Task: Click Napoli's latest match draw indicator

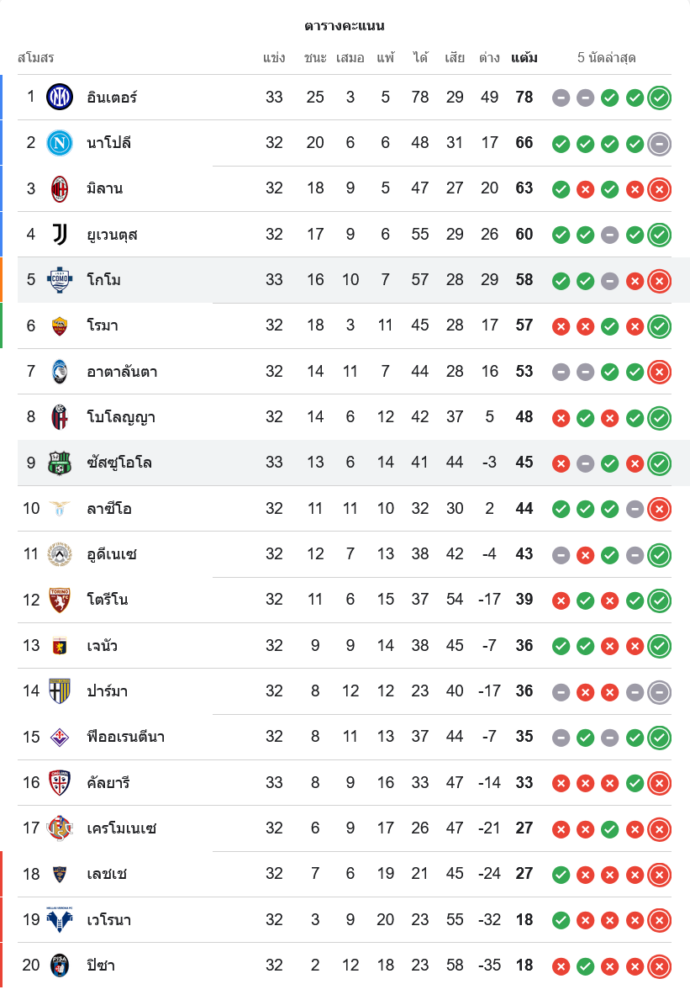Action: coord(659,143)
